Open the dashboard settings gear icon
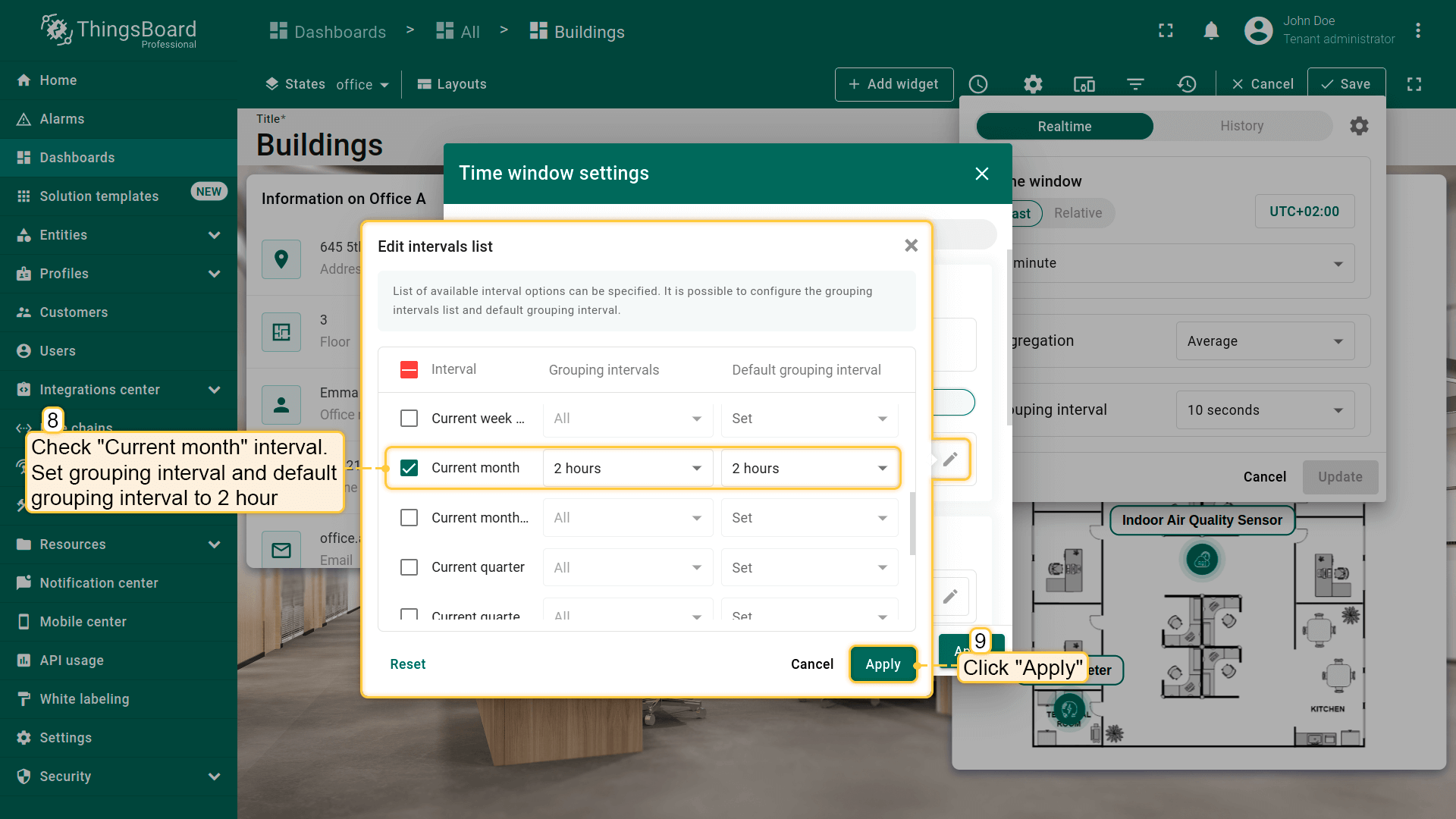 click(x=1033, y=84)
